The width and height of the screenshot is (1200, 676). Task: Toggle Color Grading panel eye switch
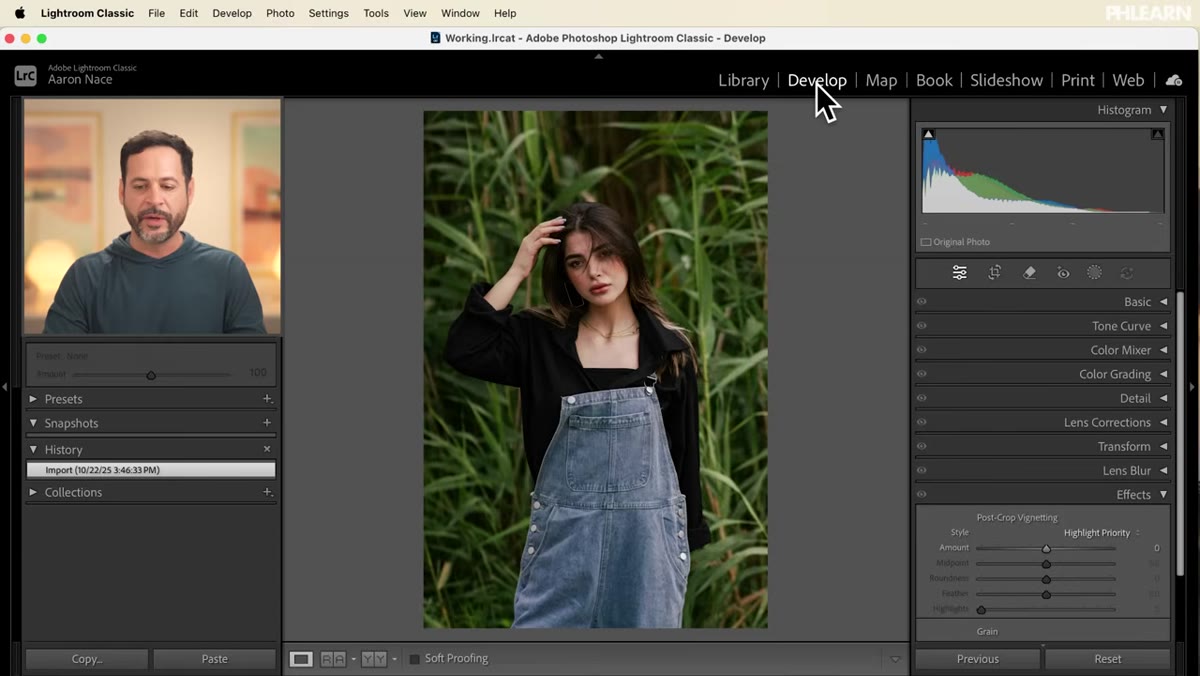tap(922, 374)
